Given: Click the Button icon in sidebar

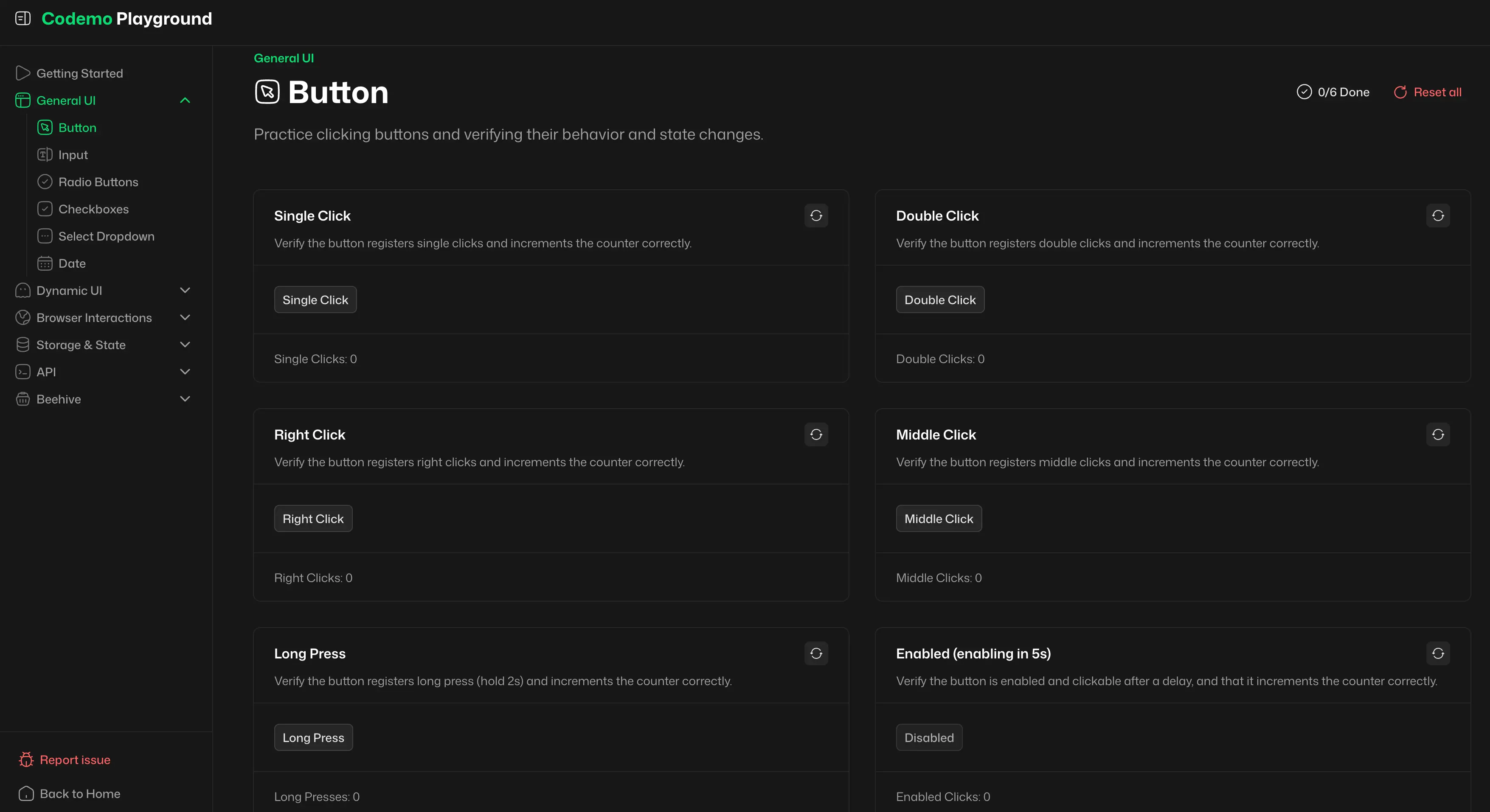Looking at the screenshot, I should coord(45,128).
